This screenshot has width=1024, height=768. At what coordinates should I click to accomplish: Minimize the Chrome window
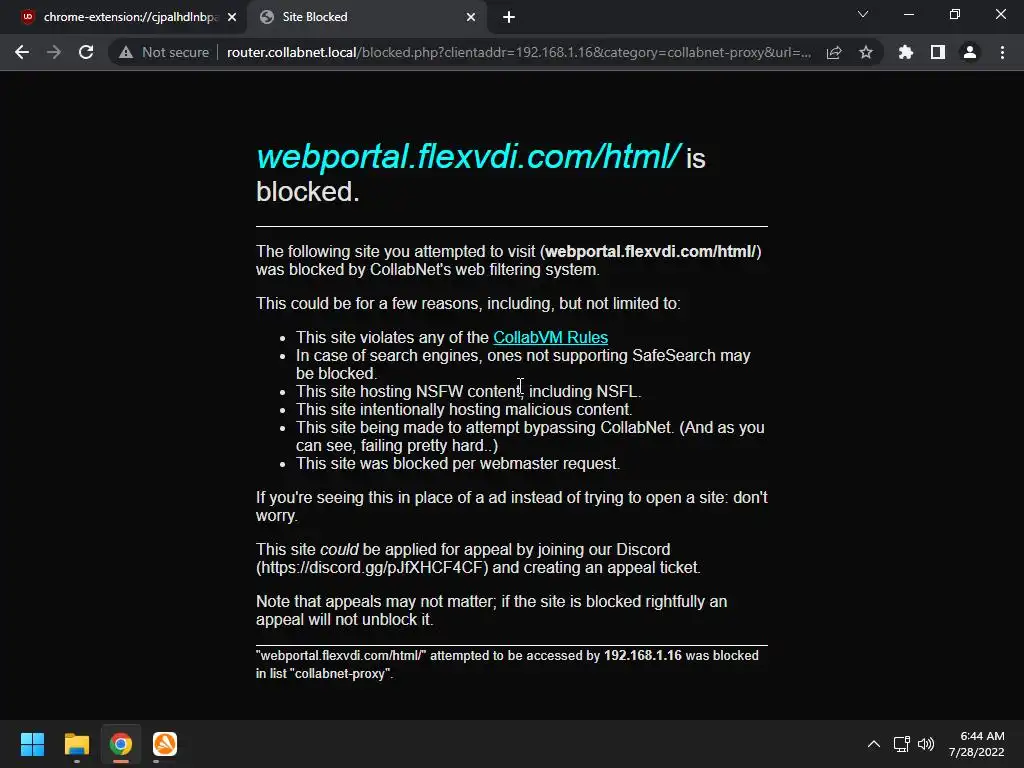coord(908,14)
